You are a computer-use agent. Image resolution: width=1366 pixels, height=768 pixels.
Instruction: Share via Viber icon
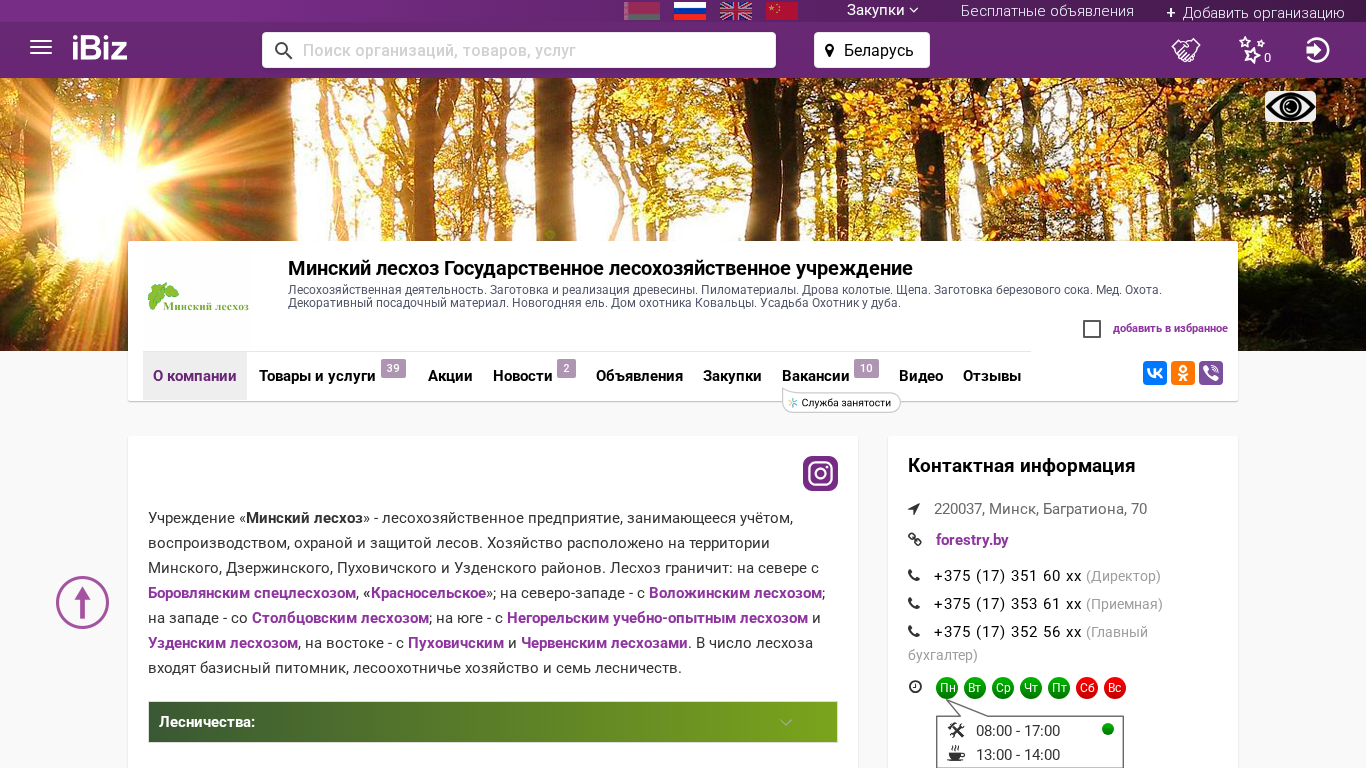coord(1211,373)
